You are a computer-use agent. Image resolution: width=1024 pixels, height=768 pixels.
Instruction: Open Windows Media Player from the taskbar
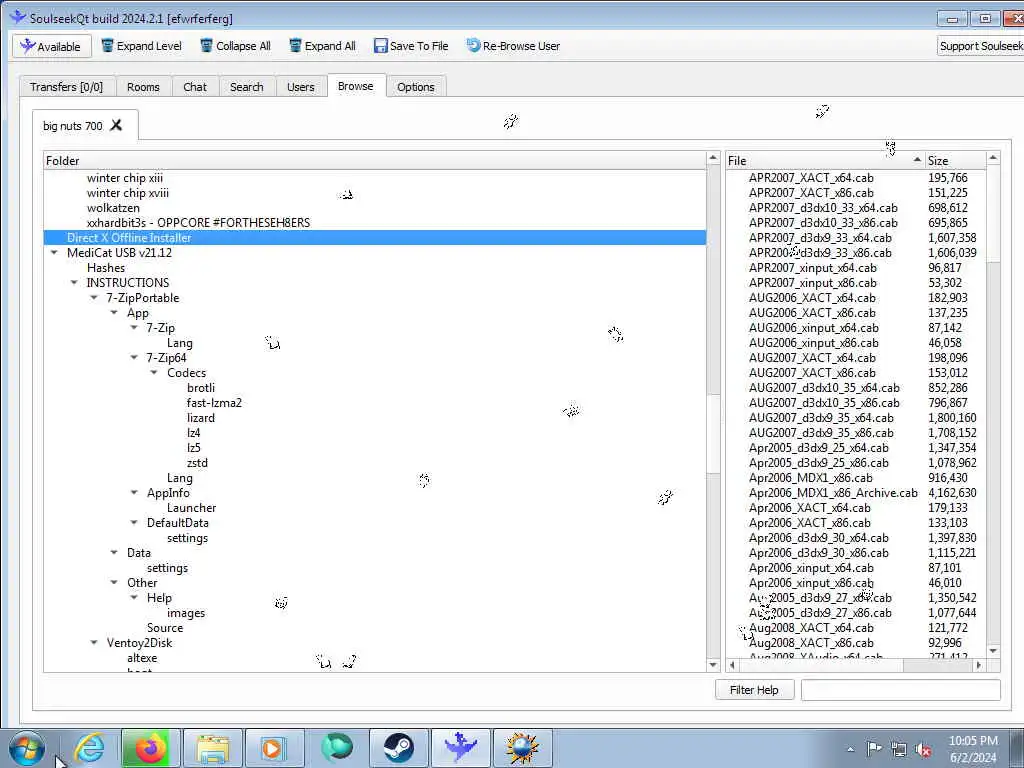tap(274, 748)
